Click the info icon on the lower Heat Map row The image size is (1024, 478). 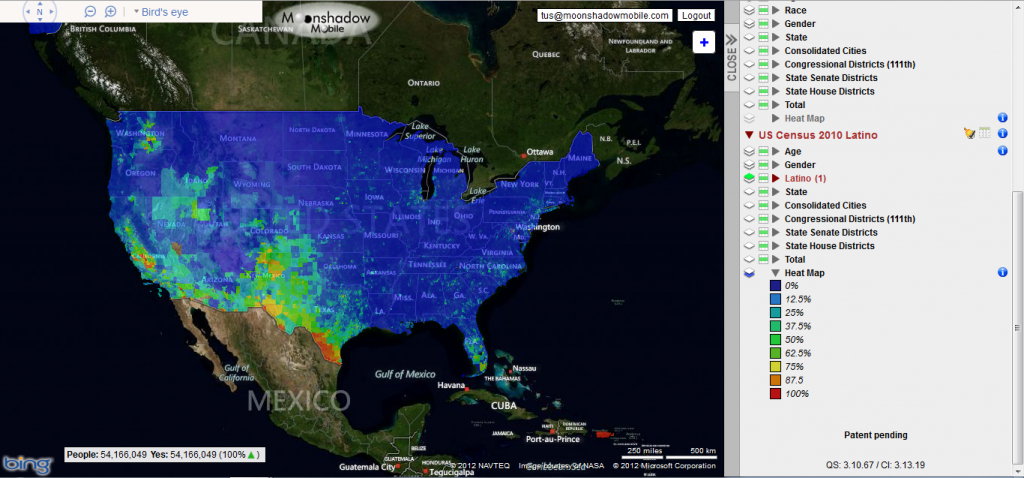(1002, 272)
